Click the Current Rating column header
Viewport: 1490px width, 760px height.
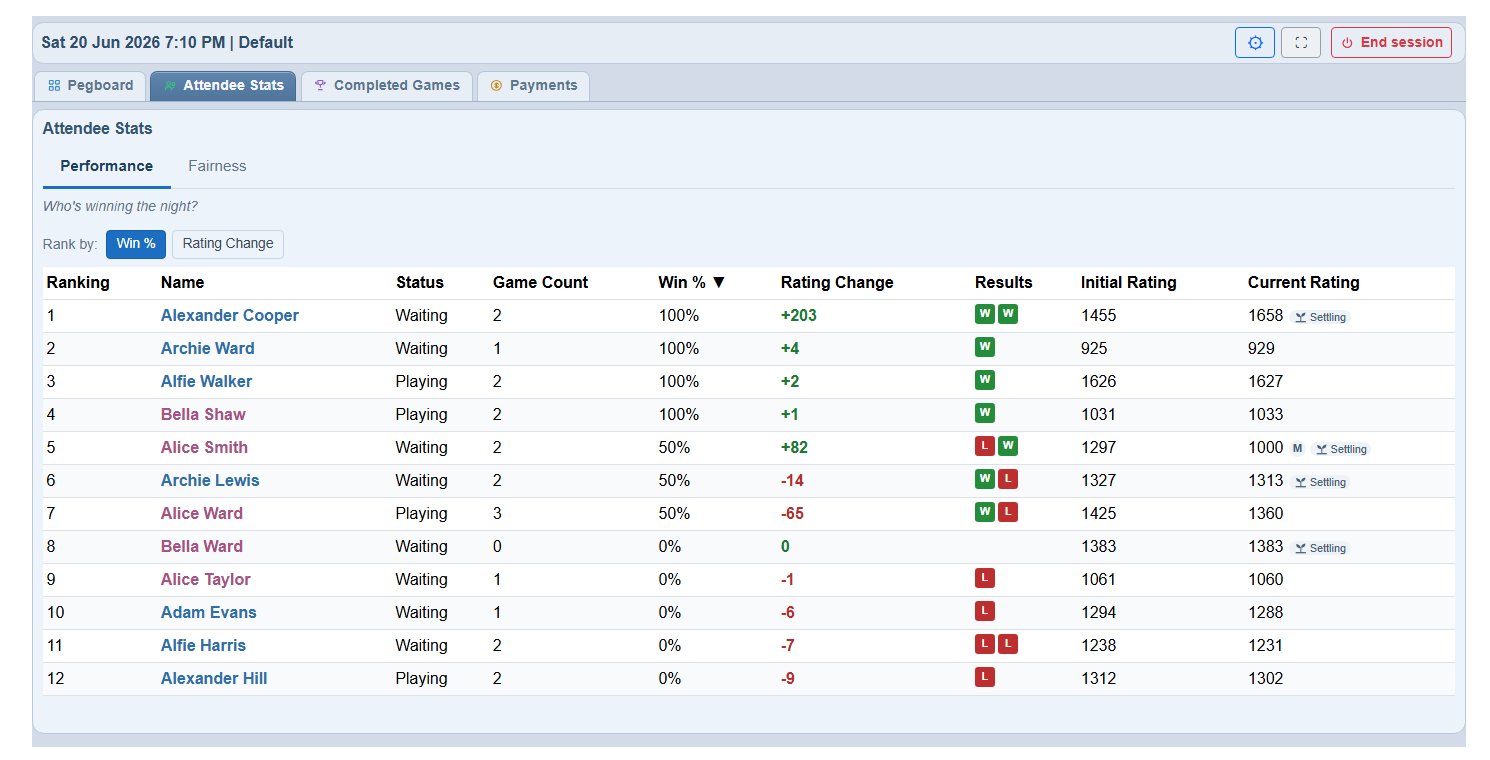point(1303,283)
